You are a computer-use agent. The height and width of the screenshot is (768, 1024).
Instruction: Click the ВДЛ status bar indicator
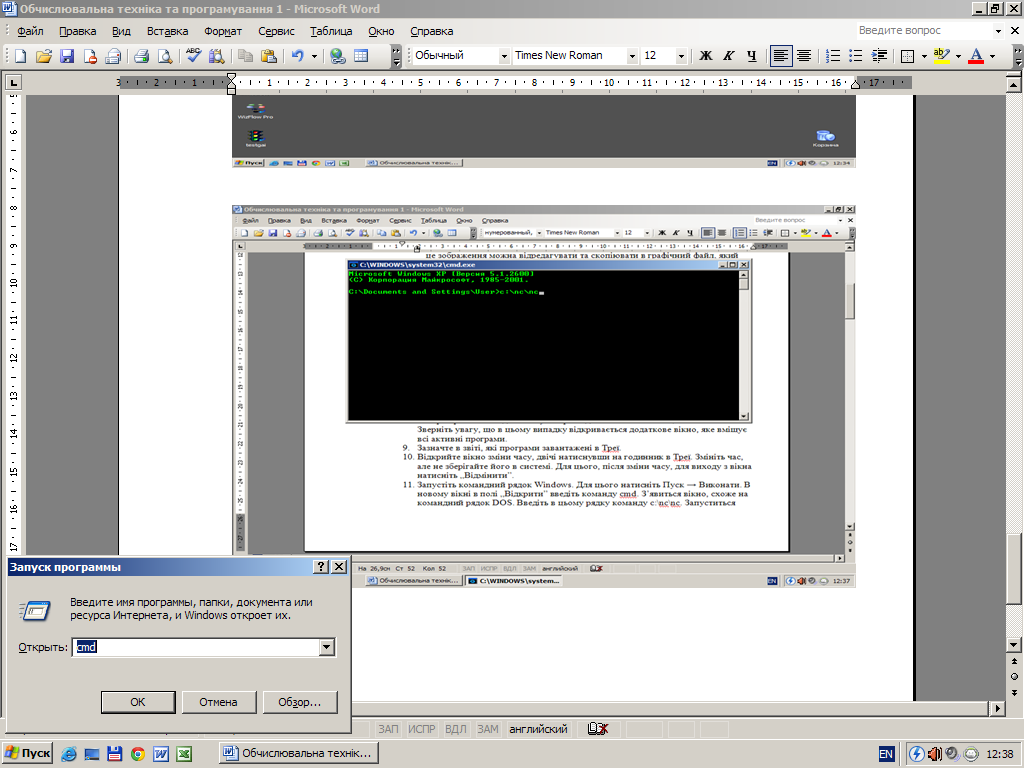[456, 729]
